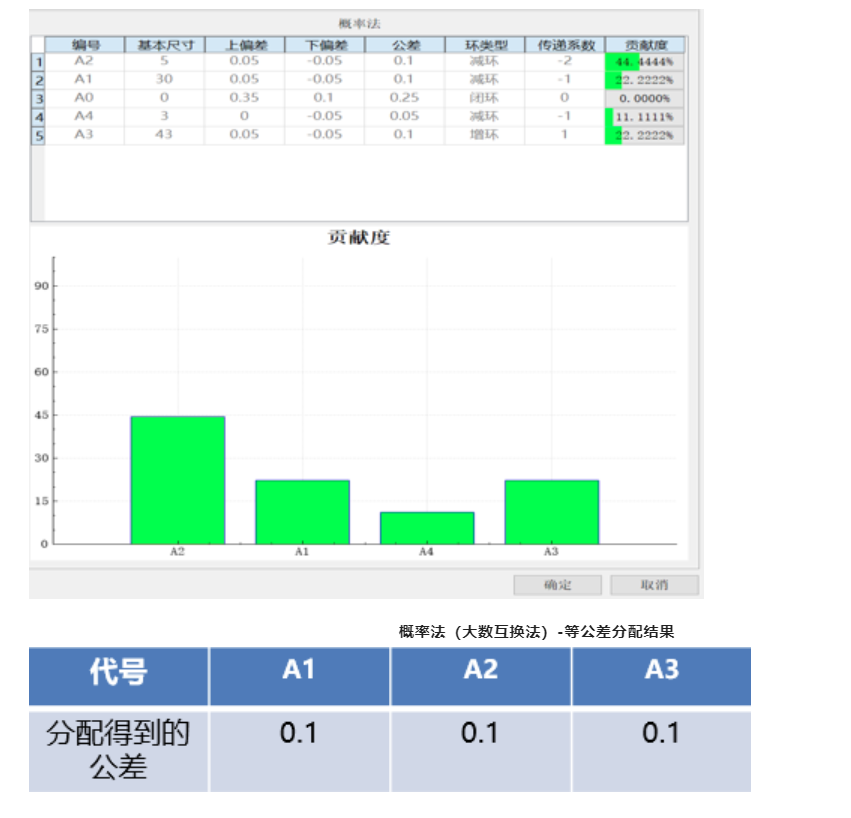Click the 确定 confirm button
The image size is (851, 818).
556,584
